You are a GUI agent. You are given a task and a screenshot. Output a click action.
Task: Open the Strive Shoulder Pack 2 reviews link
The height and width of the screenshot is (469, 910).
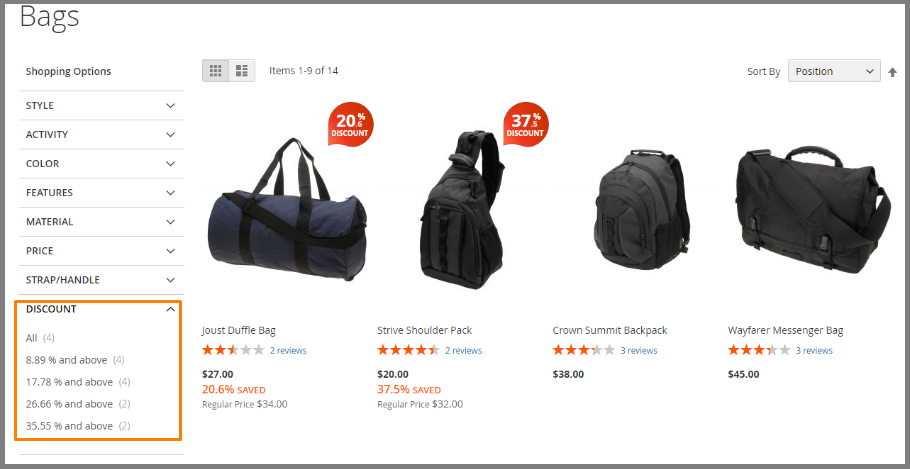[x=463, y=351]
